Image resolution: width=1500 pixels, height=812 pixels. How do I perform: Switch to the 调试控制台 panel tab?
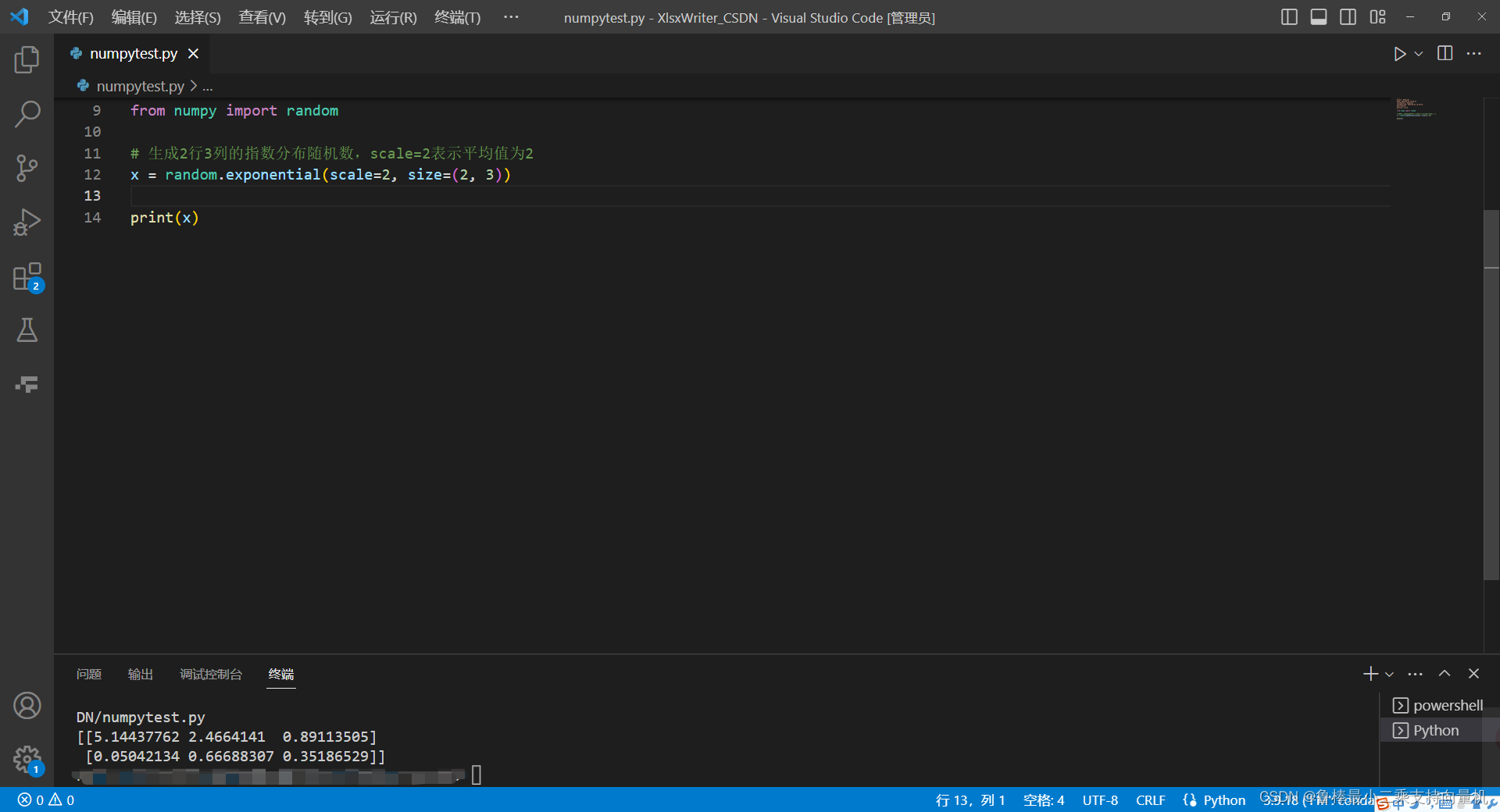click(x=211, y=675)
